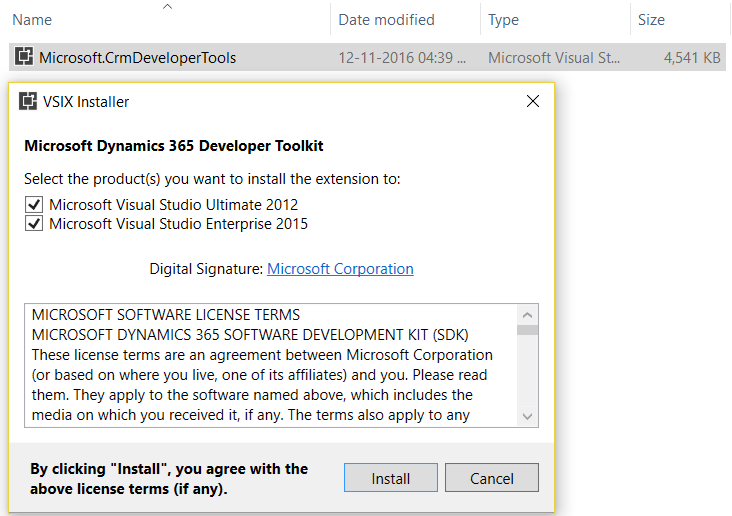Click the license box scrollbar thumb

point(528,331)
